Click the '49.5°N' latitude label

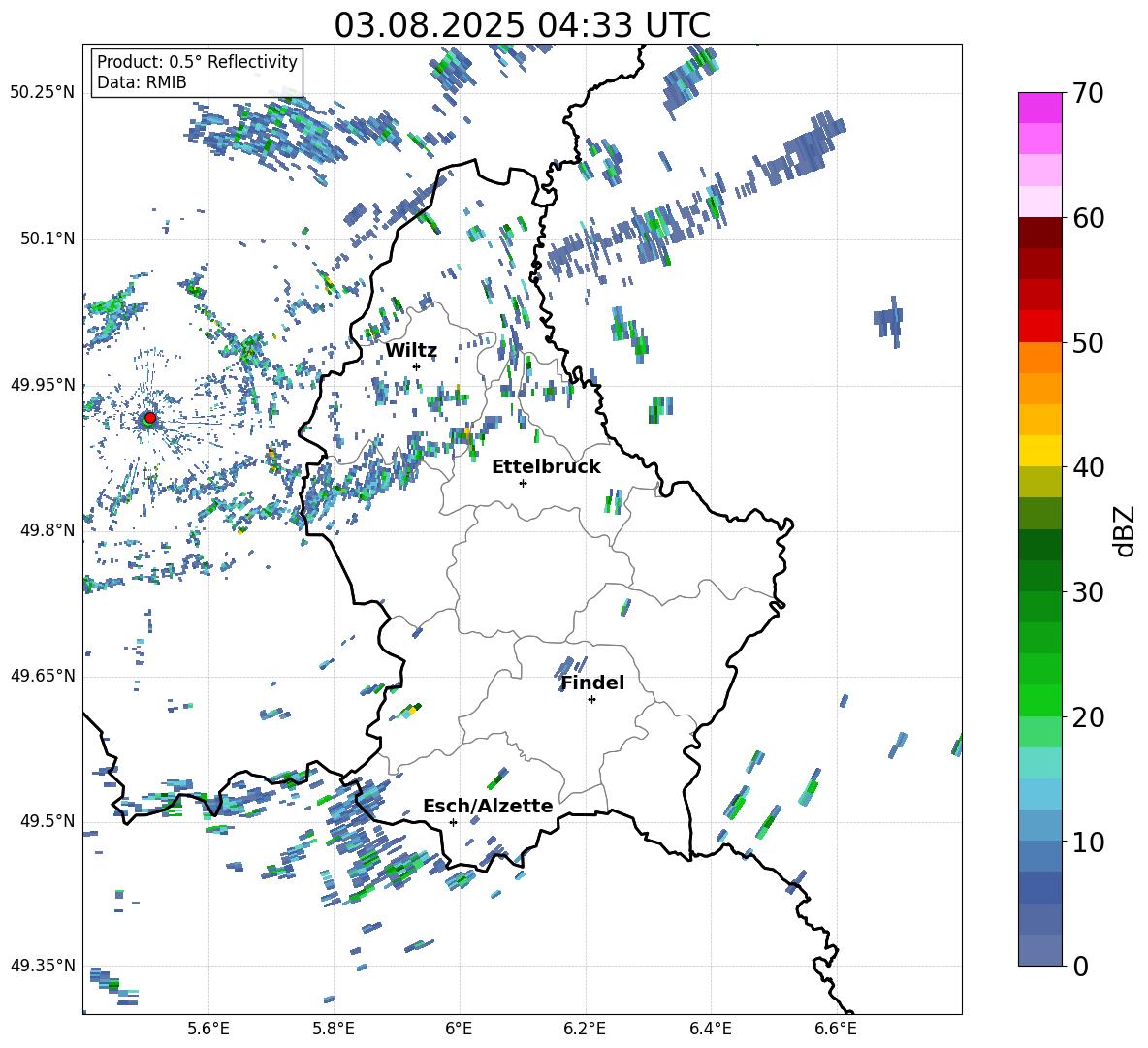[x=48, y=821]
